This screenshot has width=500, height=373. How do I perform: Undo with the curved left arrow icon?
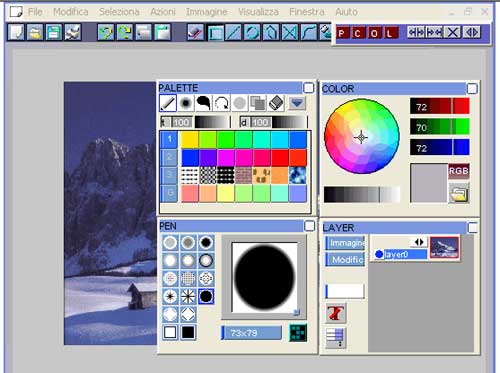click(x=106, y=33)
